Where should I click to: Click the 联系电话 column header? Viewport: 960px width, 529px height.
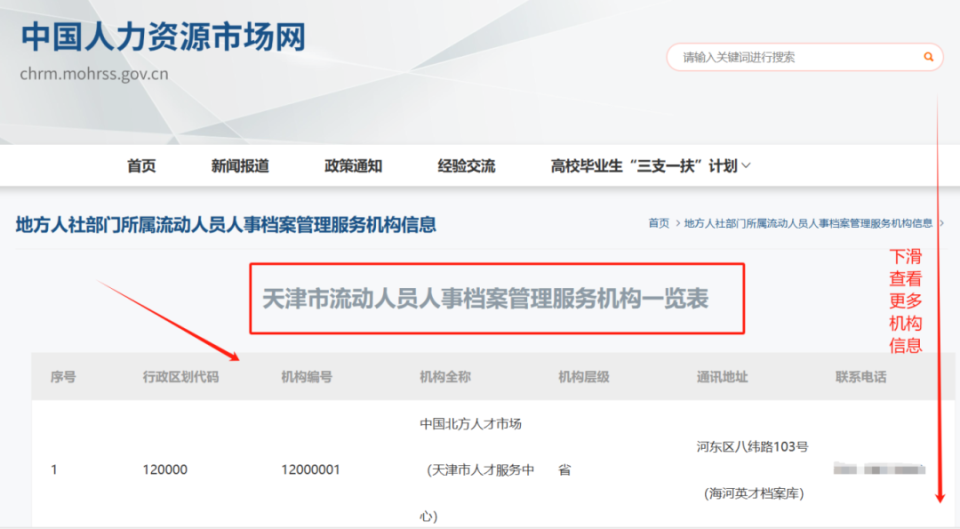pyautogui.click(x=861, y=377)
